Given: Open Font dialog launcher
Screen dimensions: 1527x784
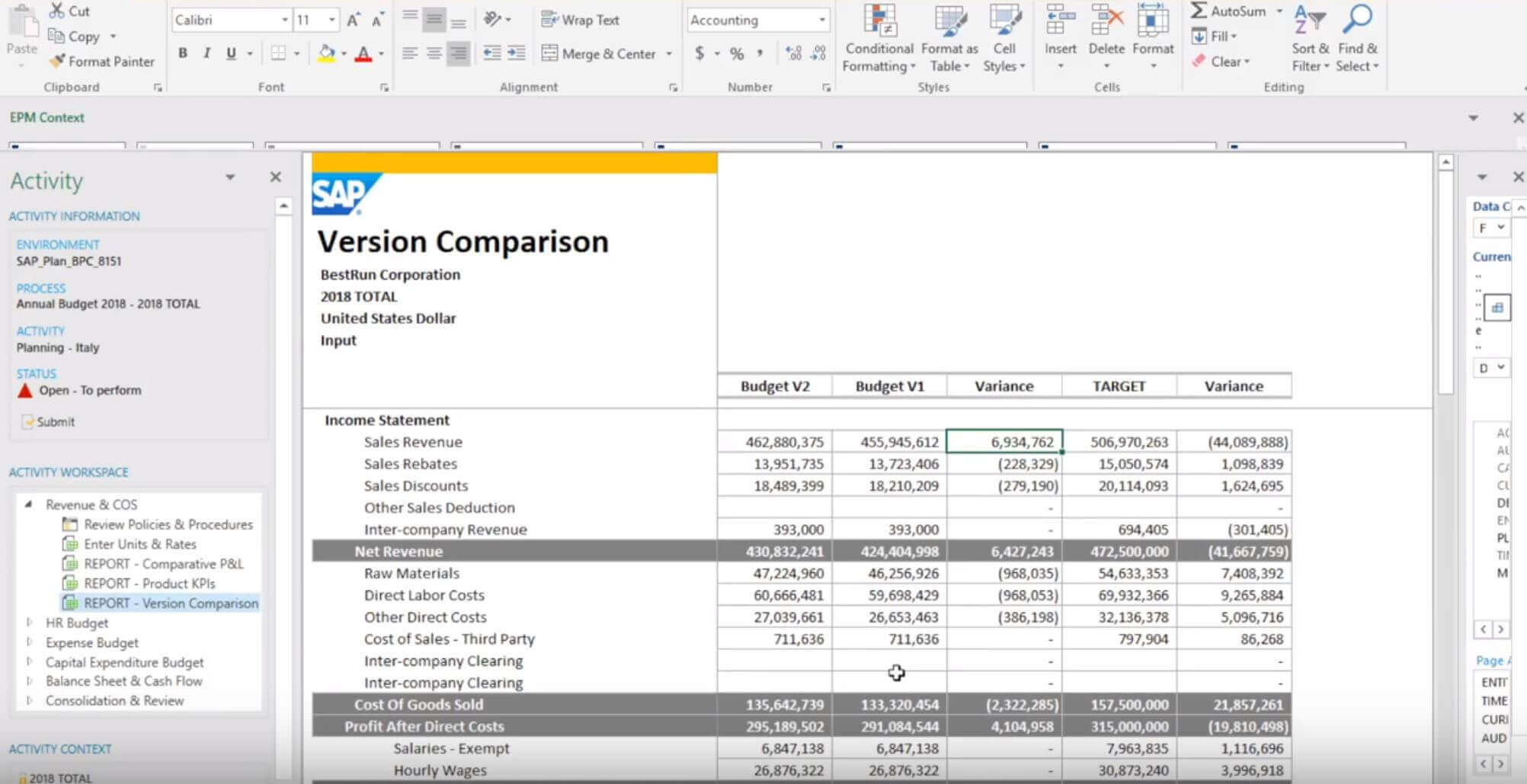Looking at the screenshot, I should (384, 88).
